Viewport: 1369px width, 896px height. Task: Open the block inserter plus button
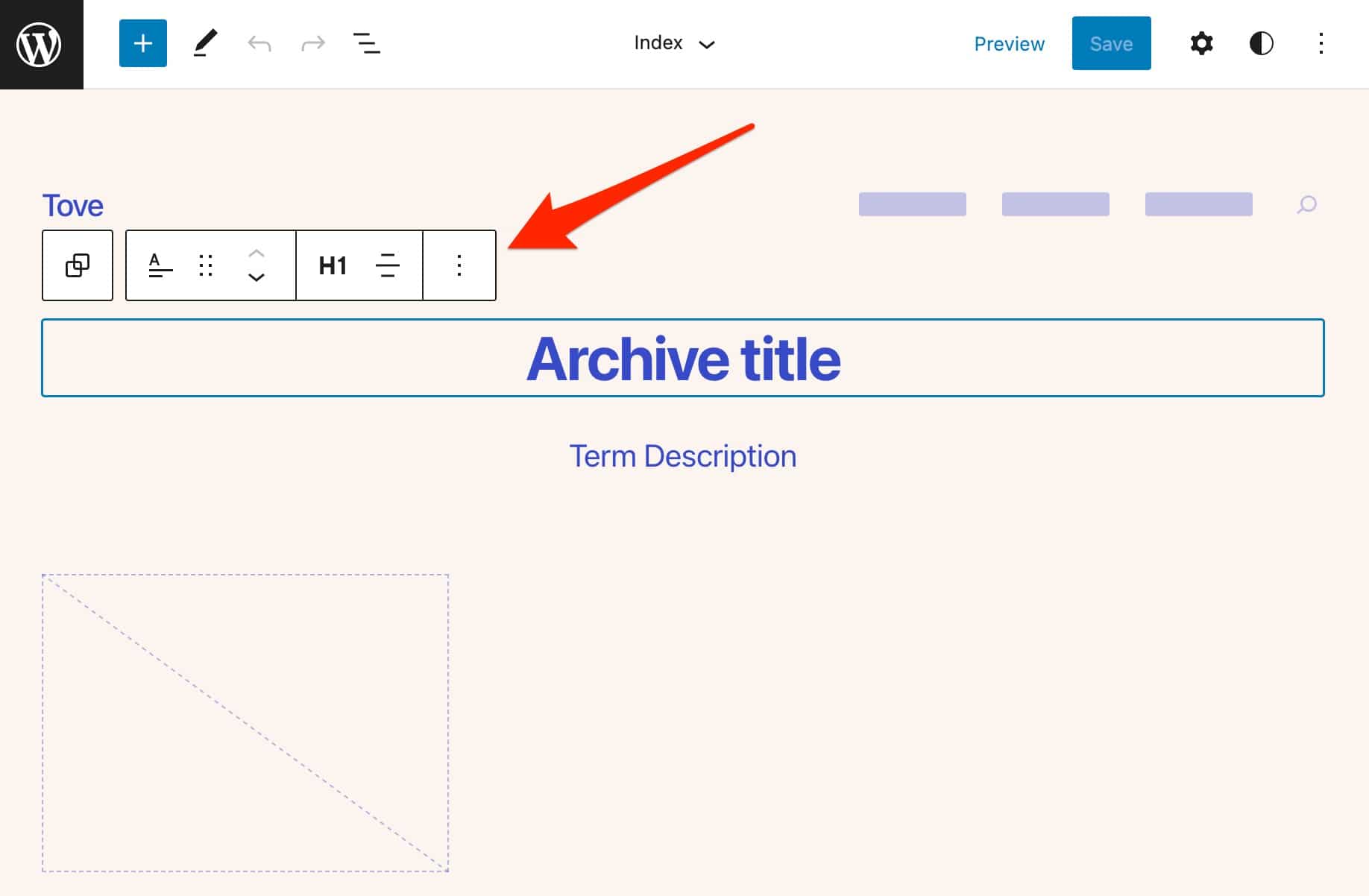(142, 43)
